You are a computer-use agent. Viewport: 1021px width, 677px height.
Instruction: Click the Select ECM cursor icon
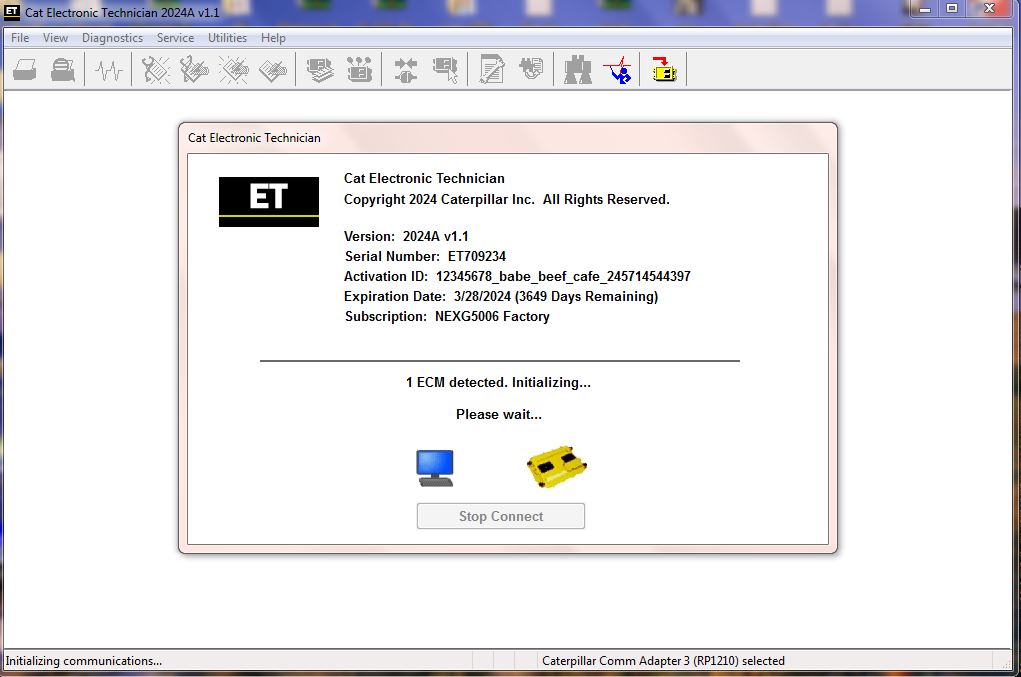[x=445, y=70]
